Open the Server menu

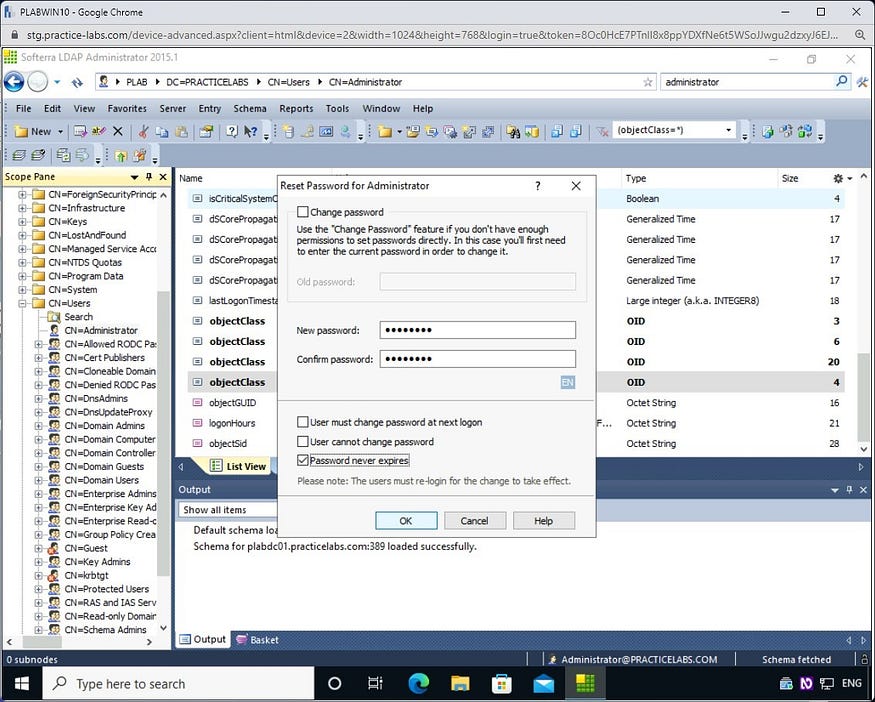172,108
